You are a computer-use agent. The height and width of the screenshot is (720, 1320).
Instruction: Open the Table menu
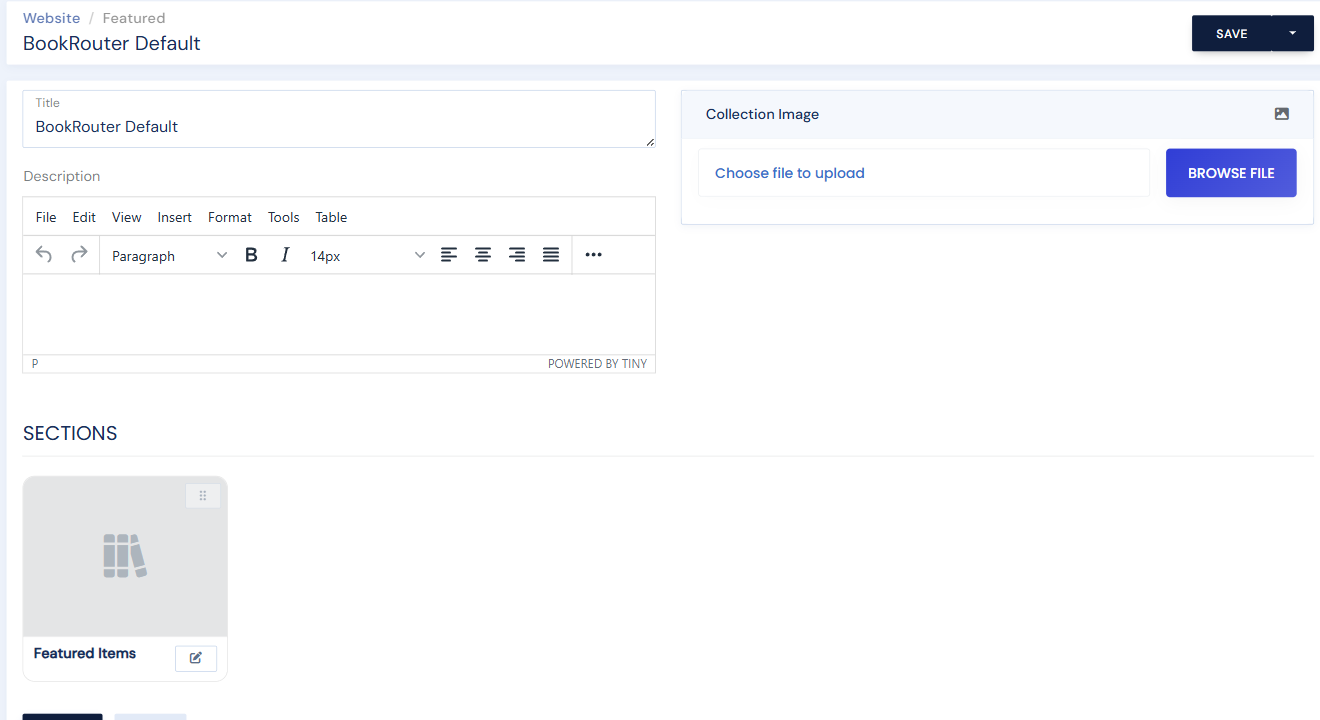(331, 217)
